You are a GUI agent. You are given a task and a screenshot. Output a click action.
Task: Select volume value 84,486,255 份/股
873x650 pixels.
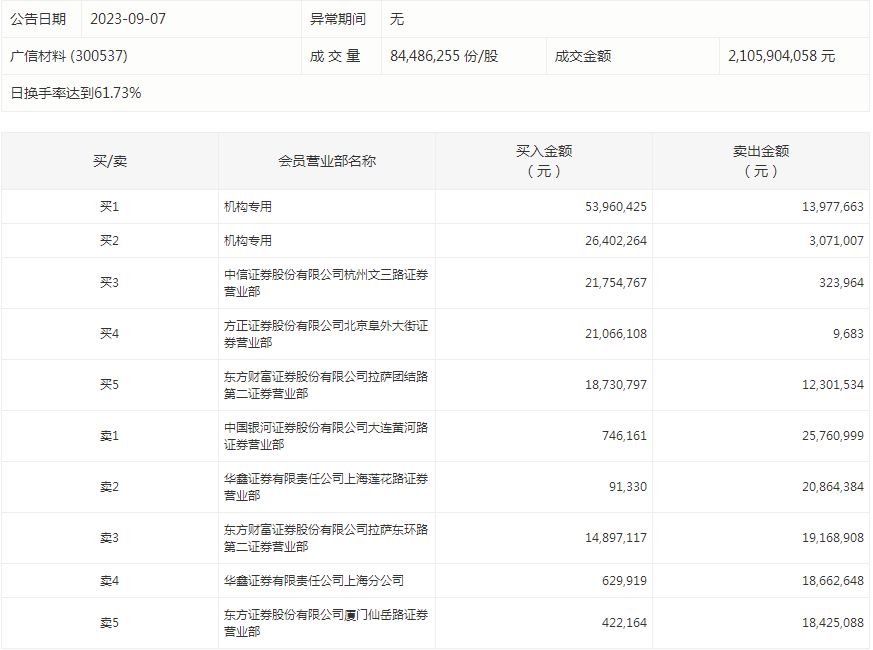tap(444, 56)
